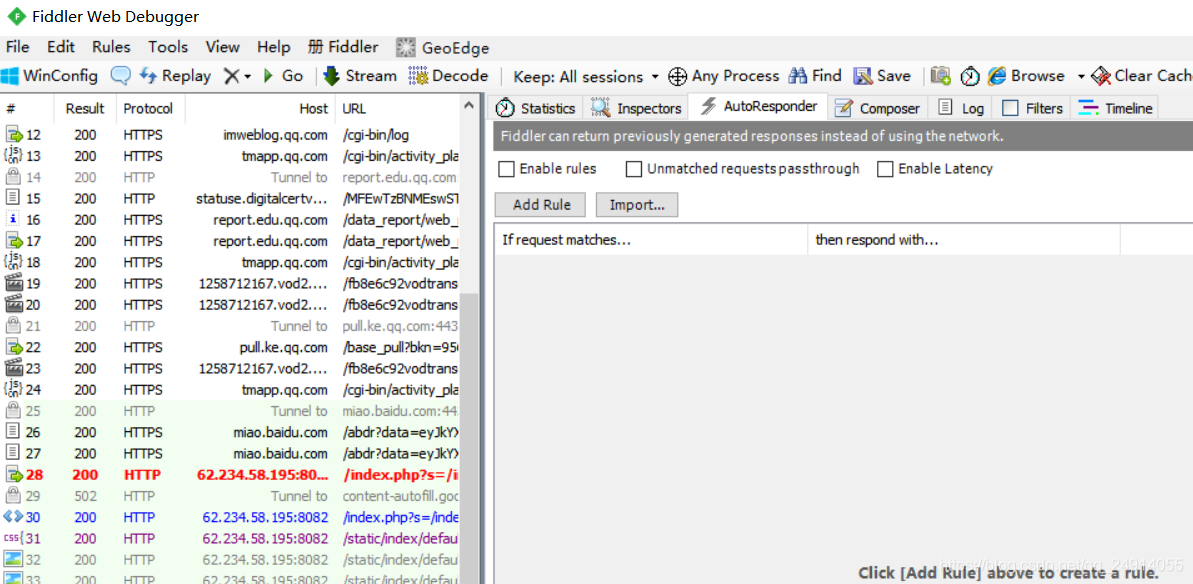1193x584 pixels.
Task: Switch to the Log tab
Action: [961, 108]
